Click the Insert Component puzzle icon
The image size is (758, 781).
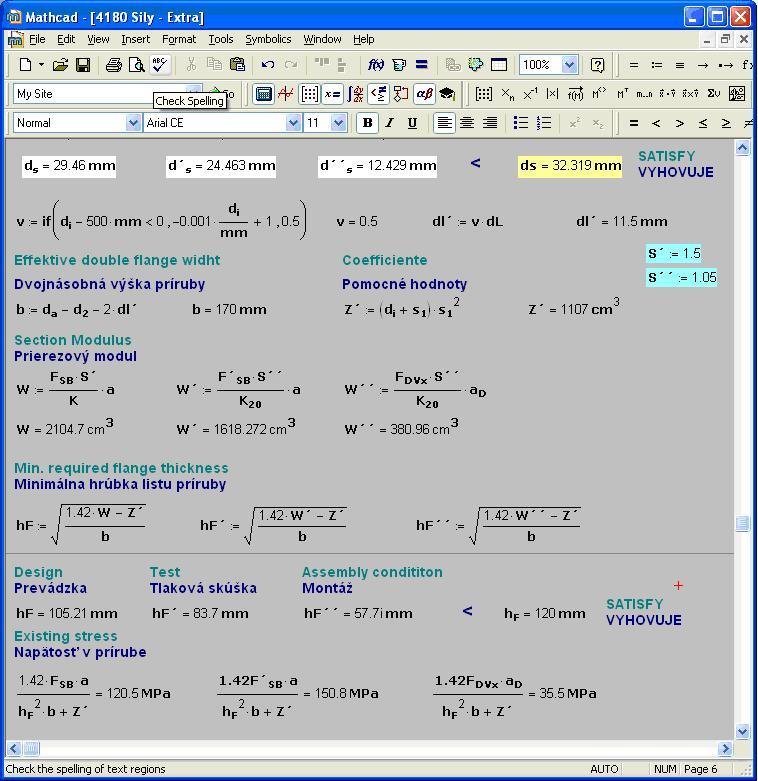point(476,65)
